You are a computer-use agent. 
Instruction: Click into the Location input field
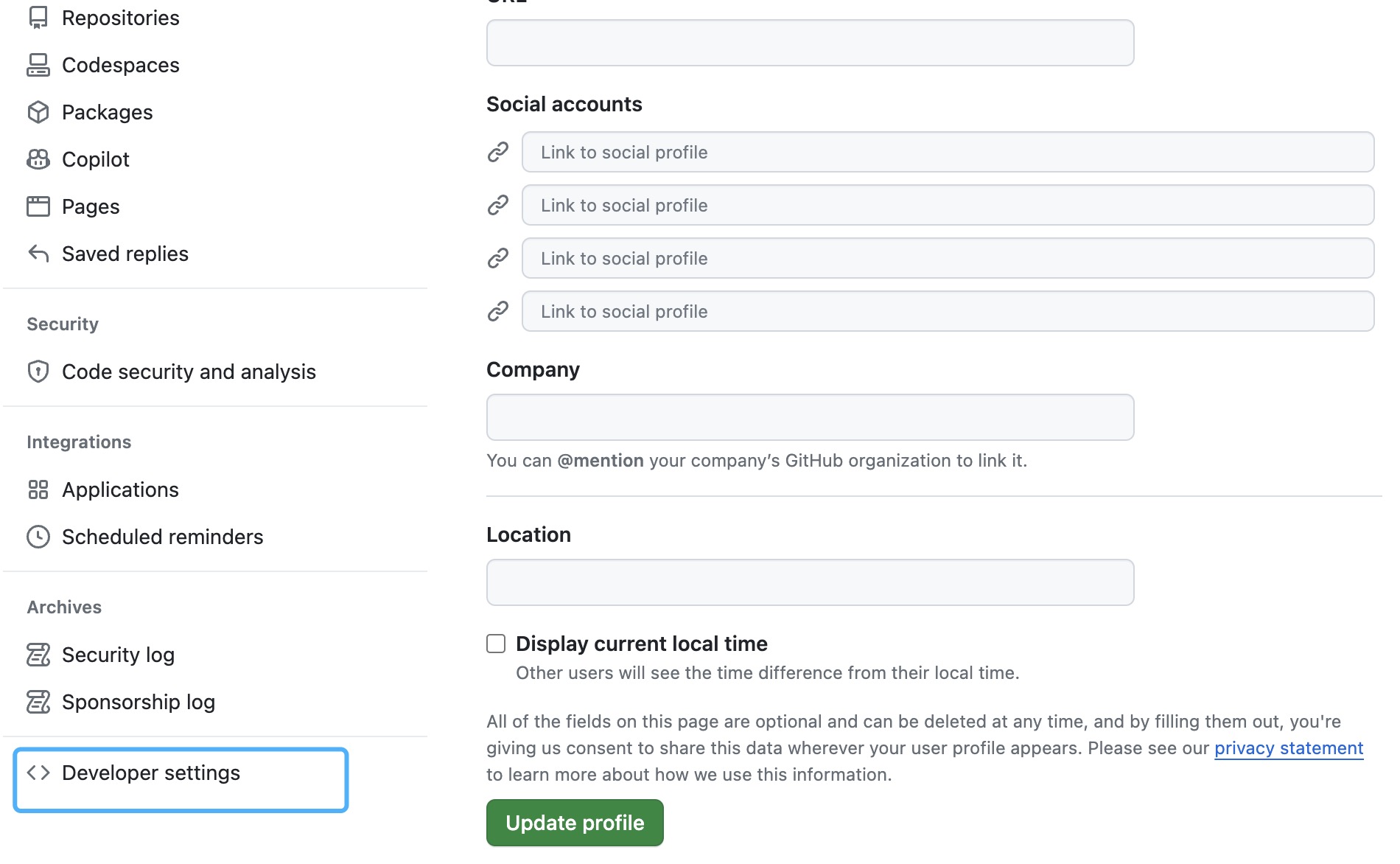pyautogui.click(x=810, y=582)
